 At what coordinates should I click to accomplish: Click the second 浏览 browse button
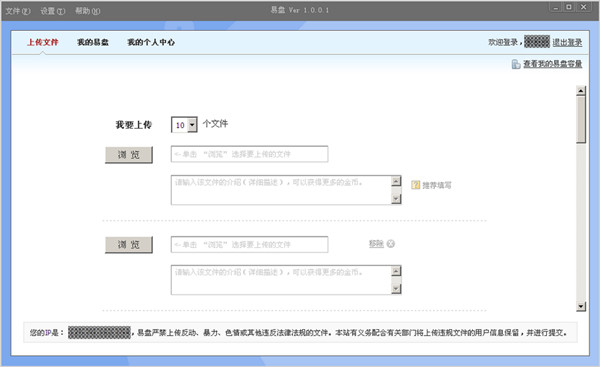(129, 245)
